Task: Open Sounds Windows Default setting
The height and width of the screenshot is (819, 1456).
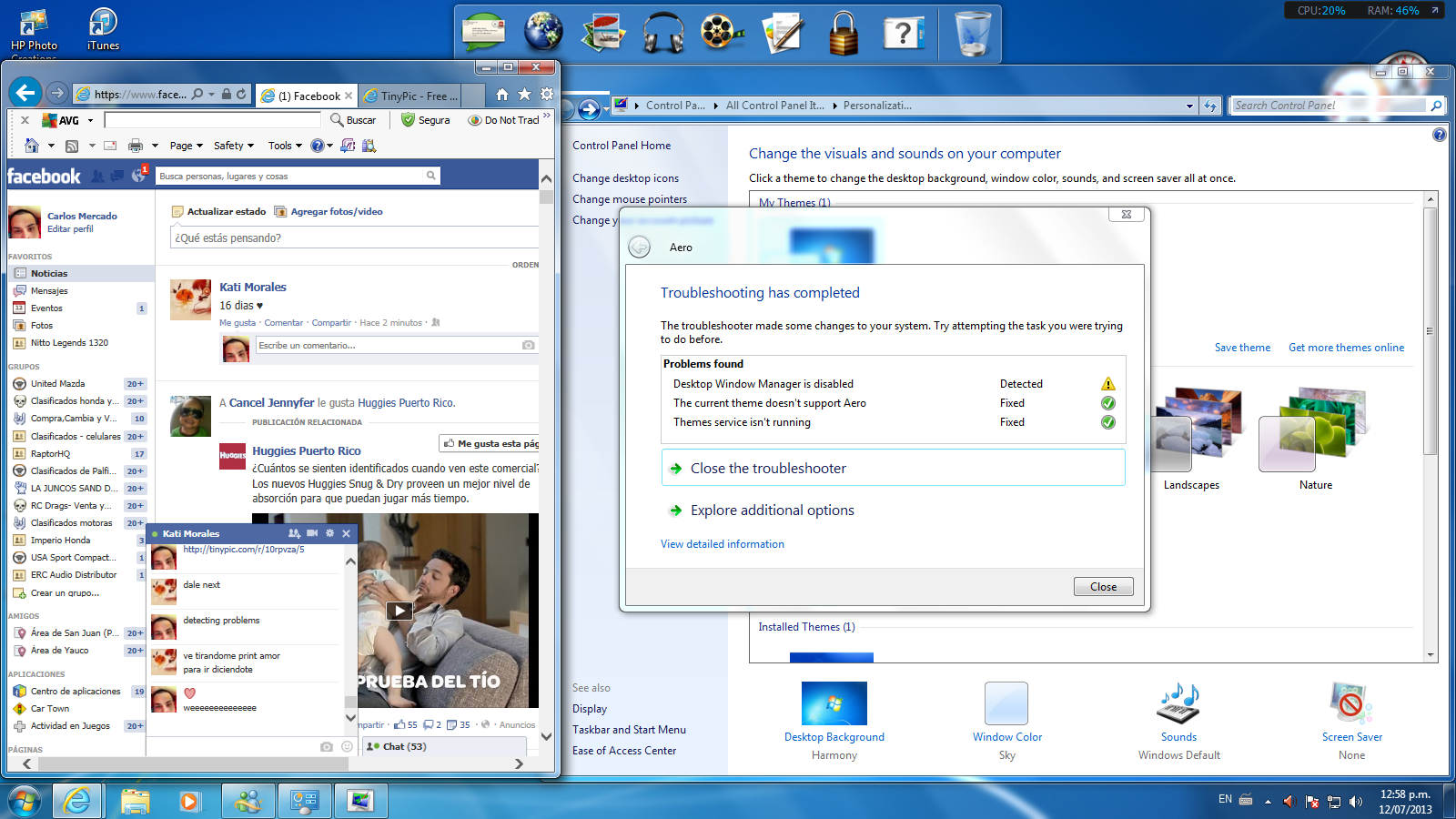Action: pos(1178,722)
